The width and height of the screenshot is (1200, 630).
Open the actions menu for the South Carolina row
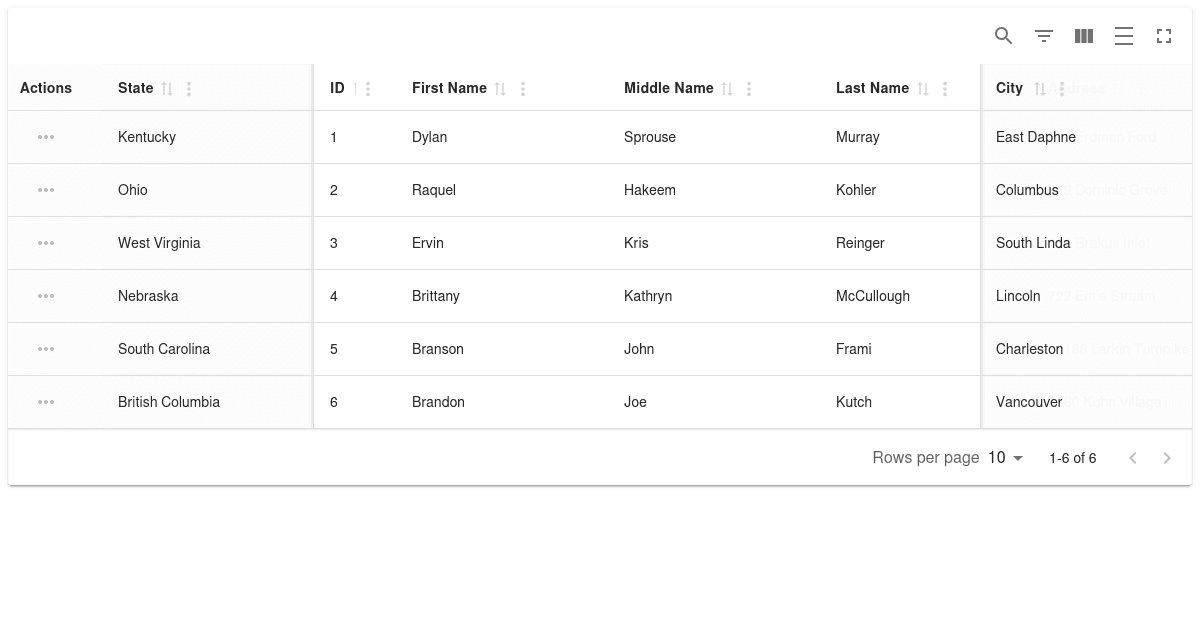46,349
